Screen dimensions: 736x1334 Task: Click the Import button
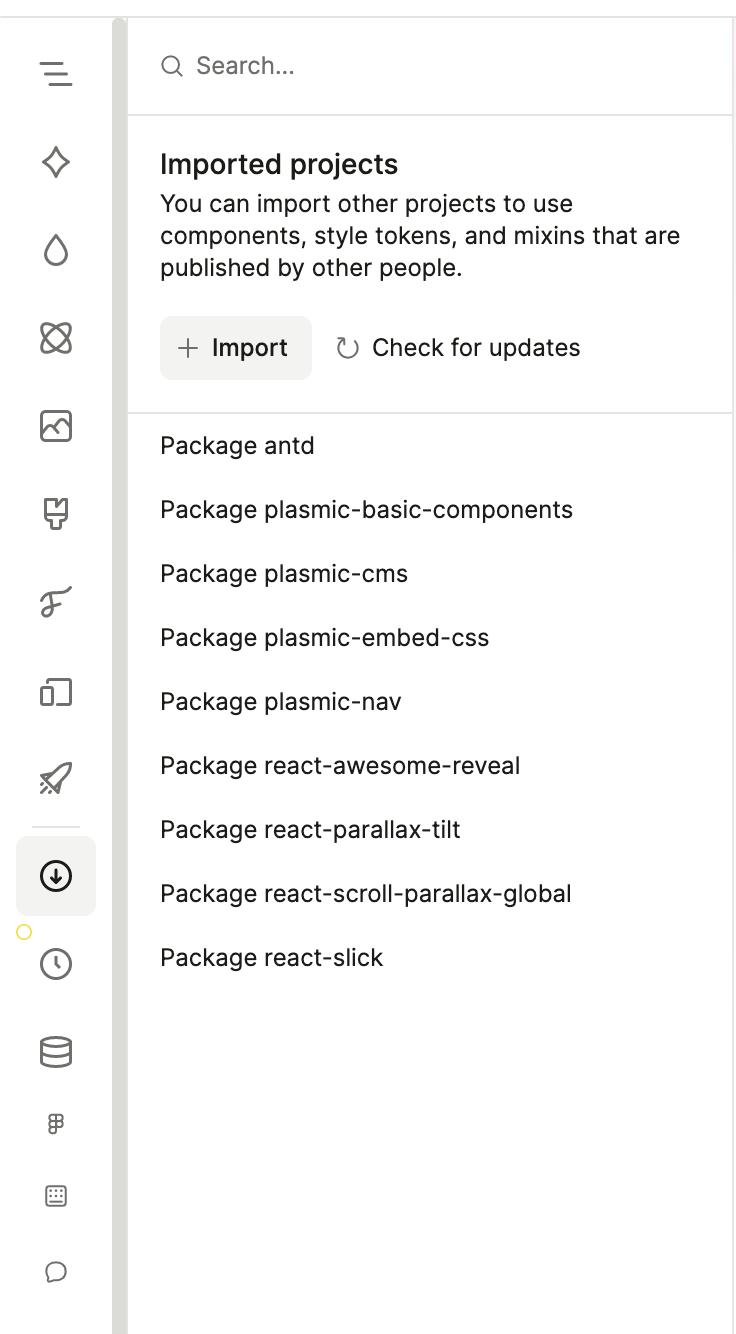pyautogui.click(x=236, y=348)
